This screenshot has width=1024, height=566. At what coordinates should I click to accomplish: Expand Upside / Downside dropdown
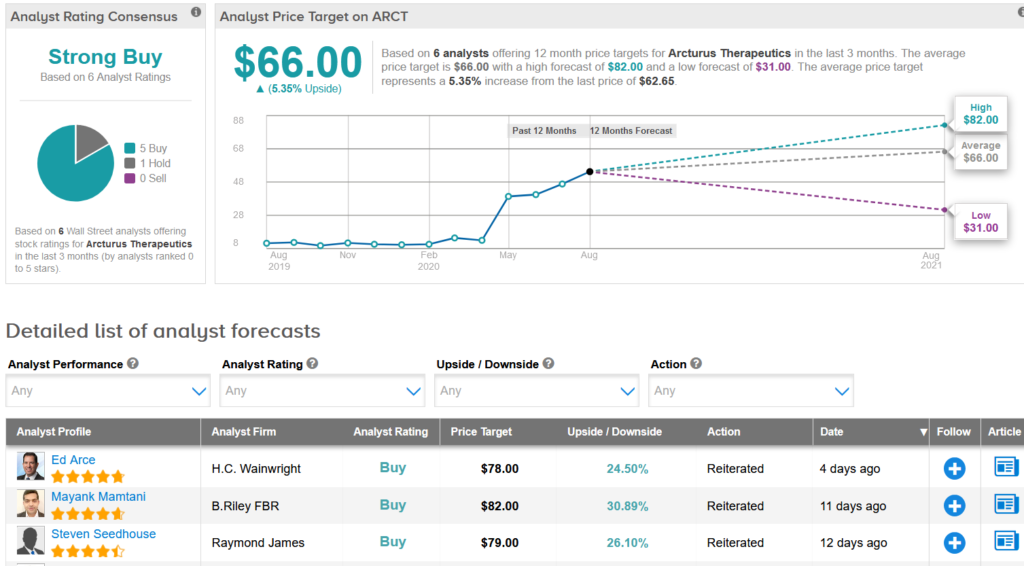tap(537, 391)
